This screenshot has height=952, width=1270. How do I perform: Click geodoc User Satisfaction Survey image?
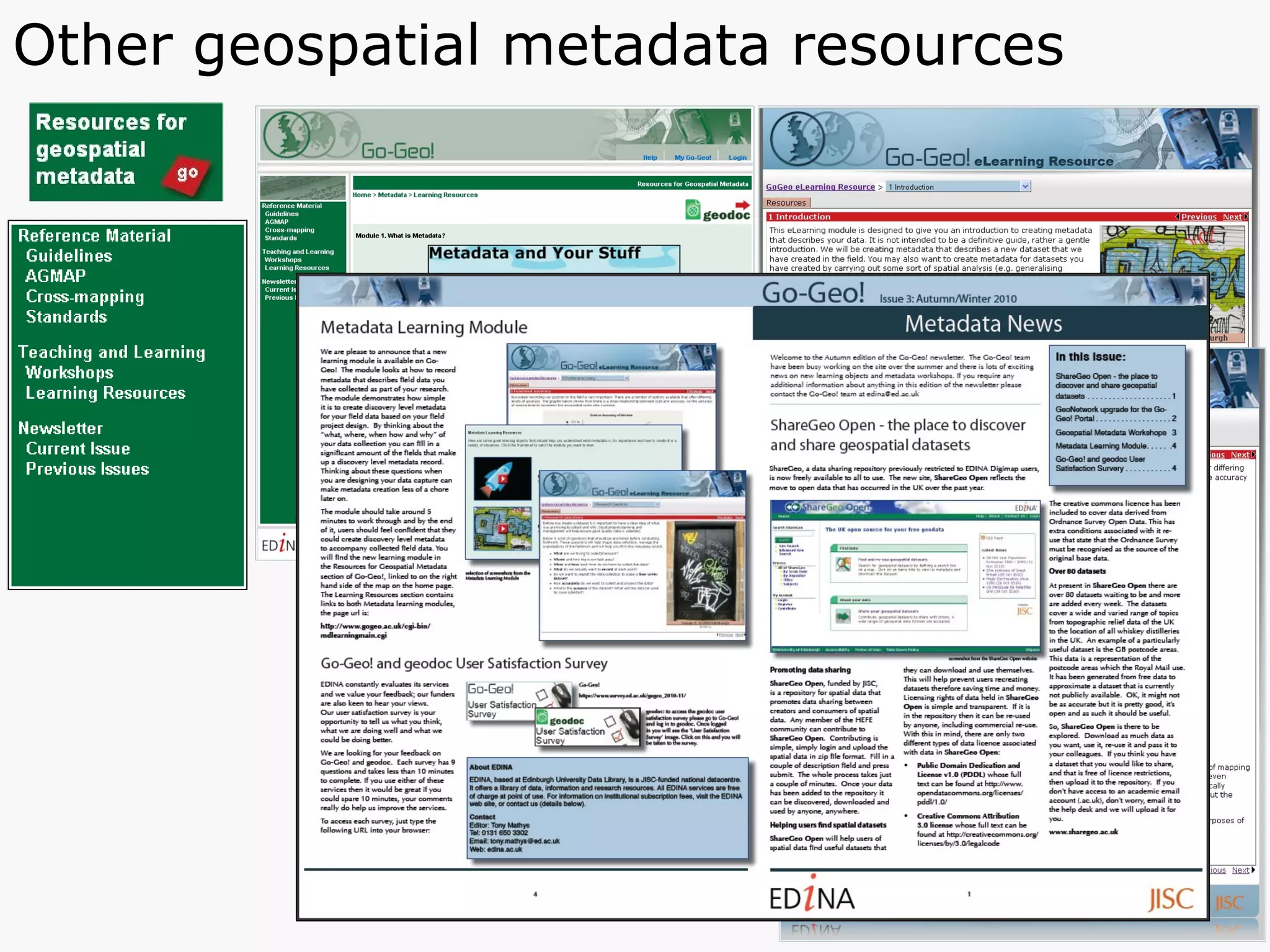tap(587, 727)
